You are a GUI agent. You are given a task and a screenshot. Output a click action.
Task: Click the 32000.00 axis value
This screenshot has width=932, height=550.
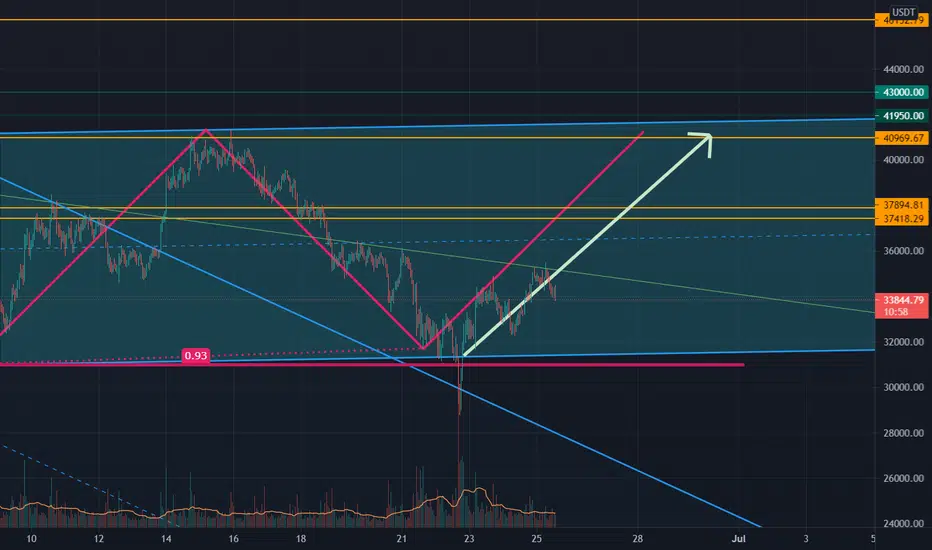coord(903,342)
